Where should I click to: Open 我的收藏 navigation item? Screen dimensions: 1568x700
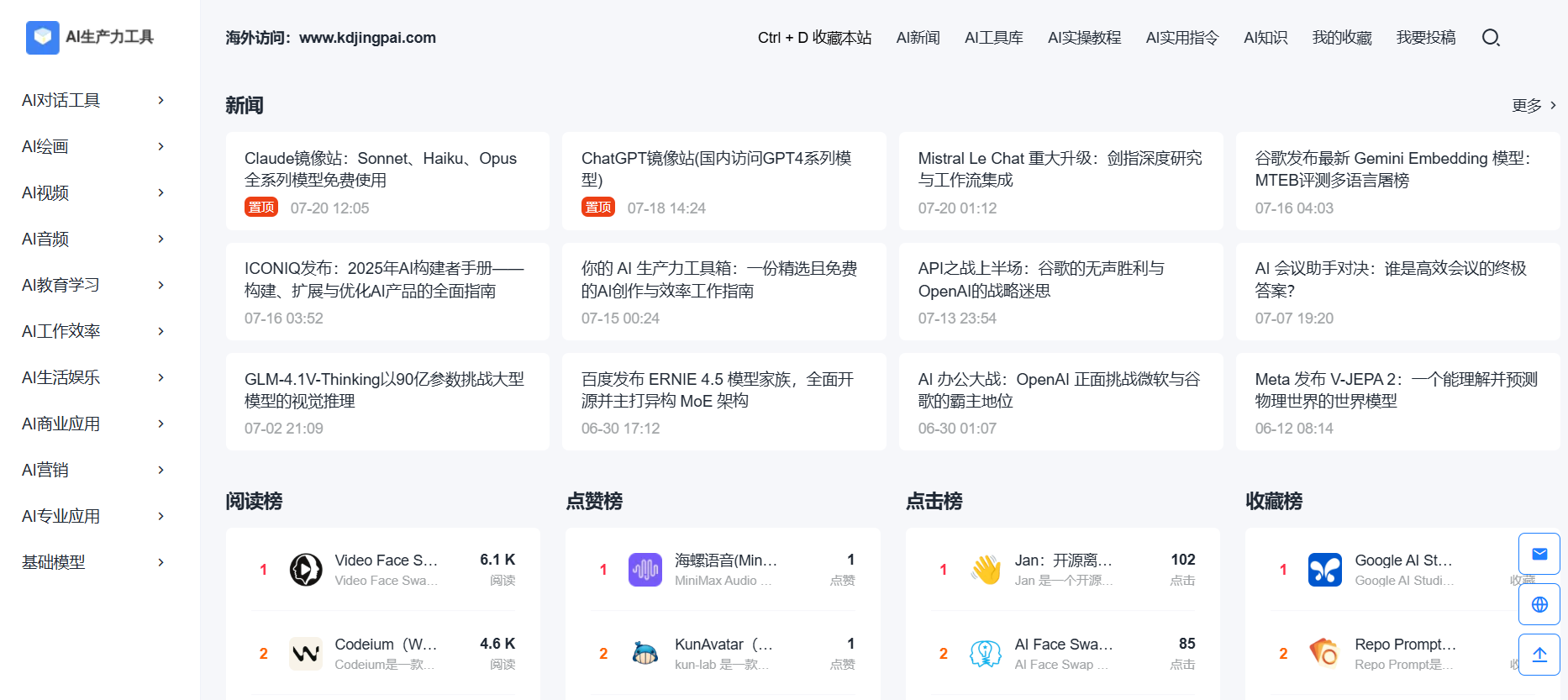pos(1342,38)
